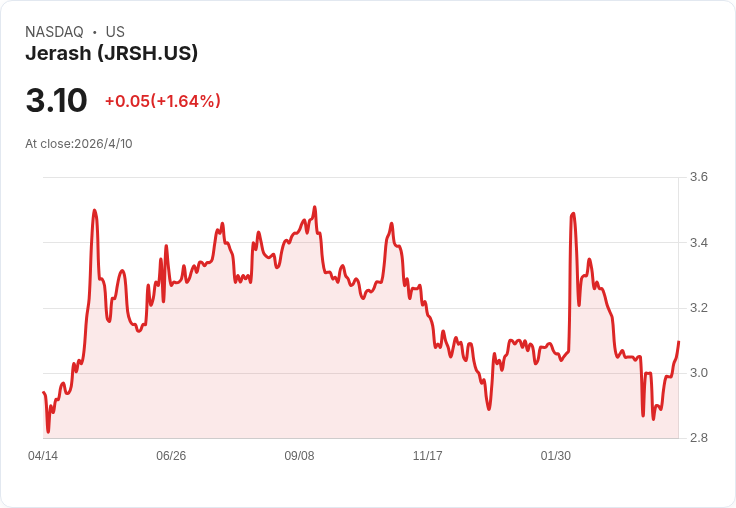Click the NASDAQ exchange label
The image size is (736, 508).
coord(54,32)
